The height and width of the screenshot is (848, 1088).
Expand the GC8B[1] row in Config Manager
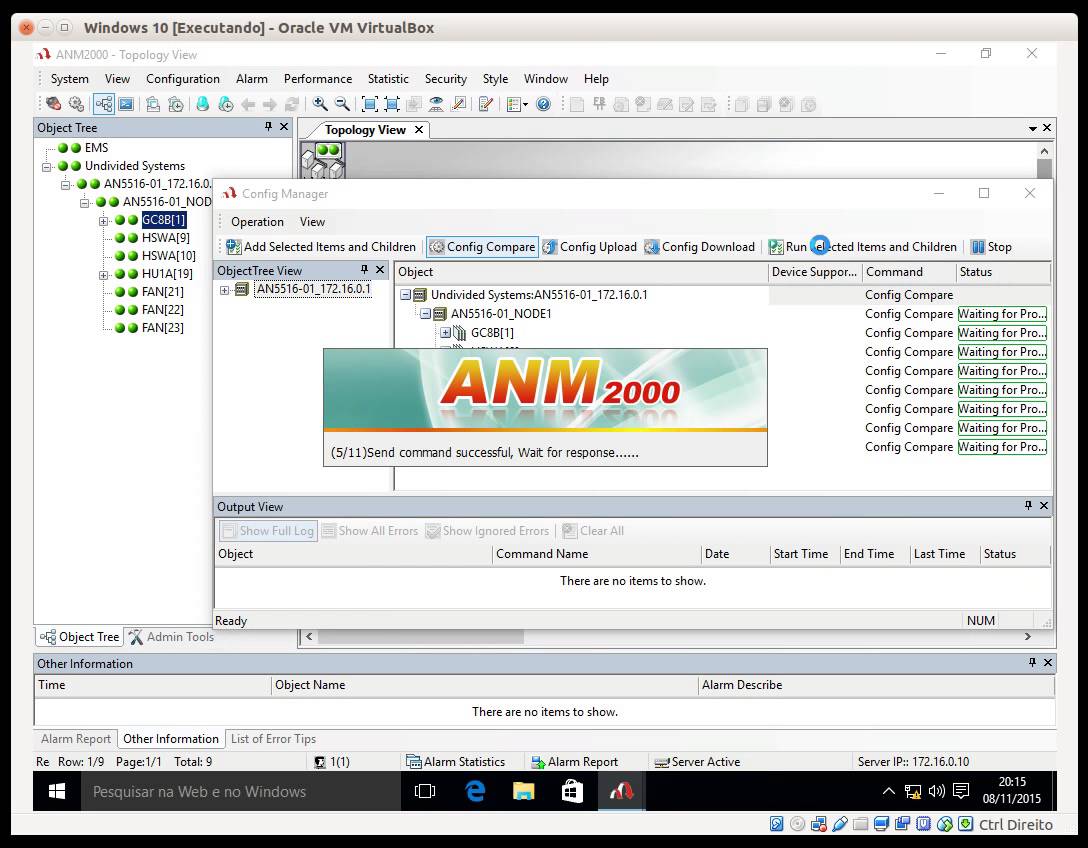(445, 333)
